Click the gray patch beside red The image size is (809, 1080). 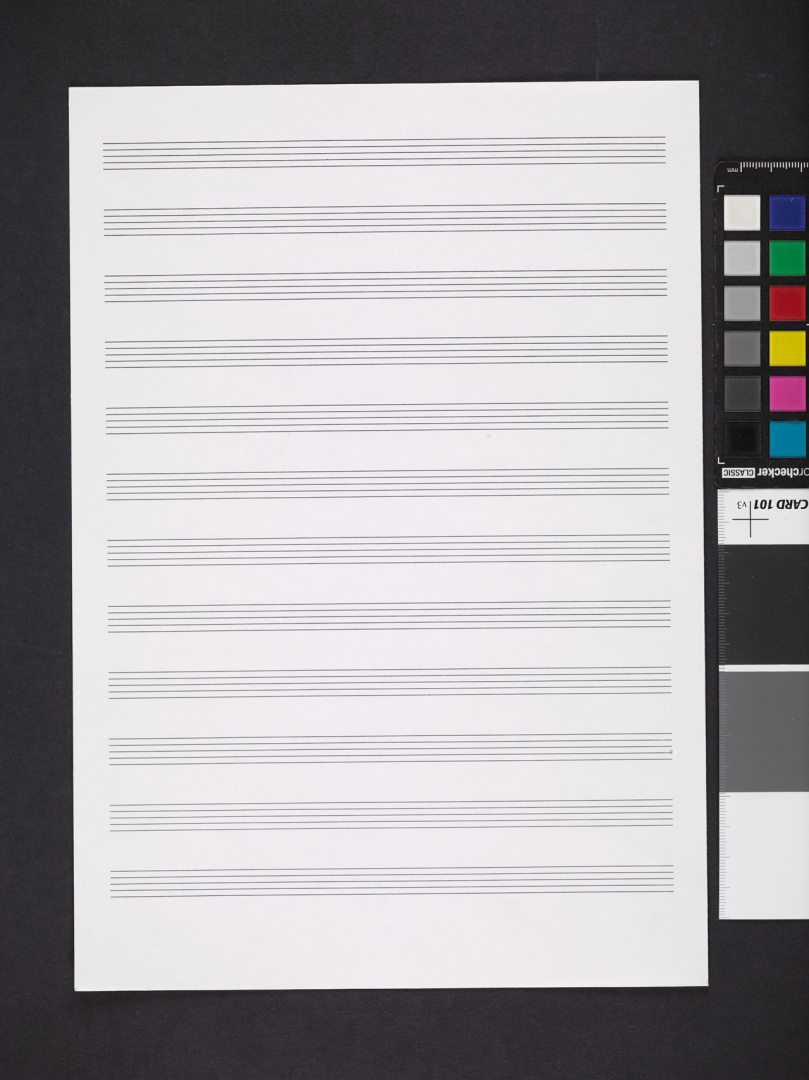click(742, 304)
